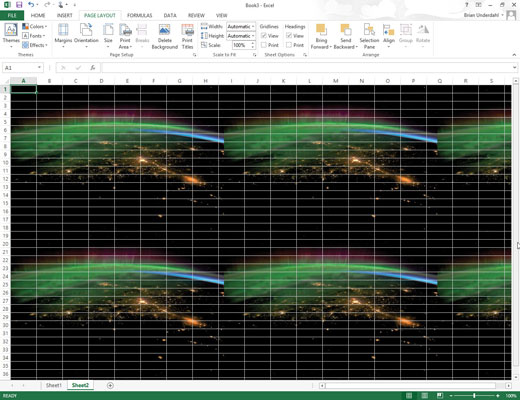Open the theme Fonts menu
Image resolution: width=520 pixels, height=400 pixels.
point(34,36)
